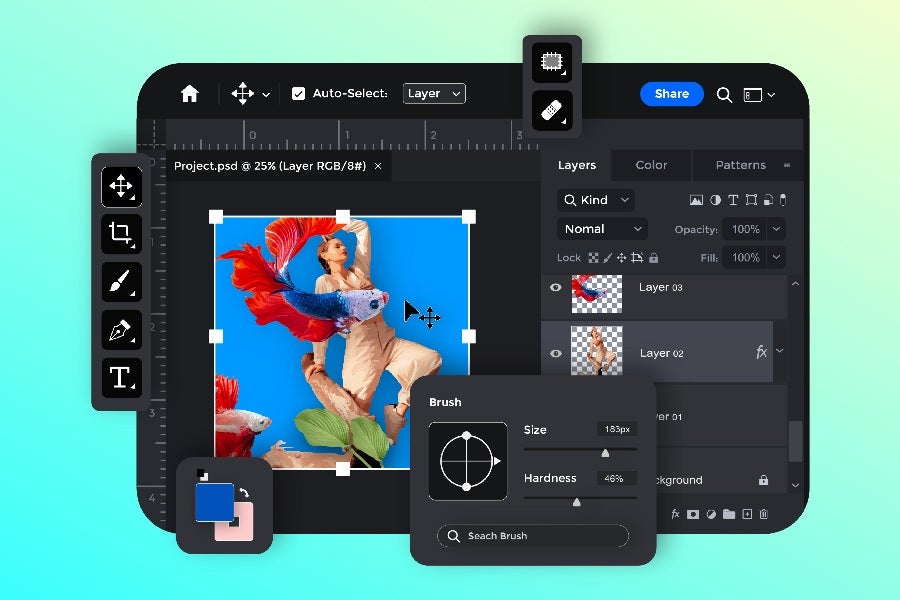
Task: Select the Crop tool
Action: click(x=120, y=234)
